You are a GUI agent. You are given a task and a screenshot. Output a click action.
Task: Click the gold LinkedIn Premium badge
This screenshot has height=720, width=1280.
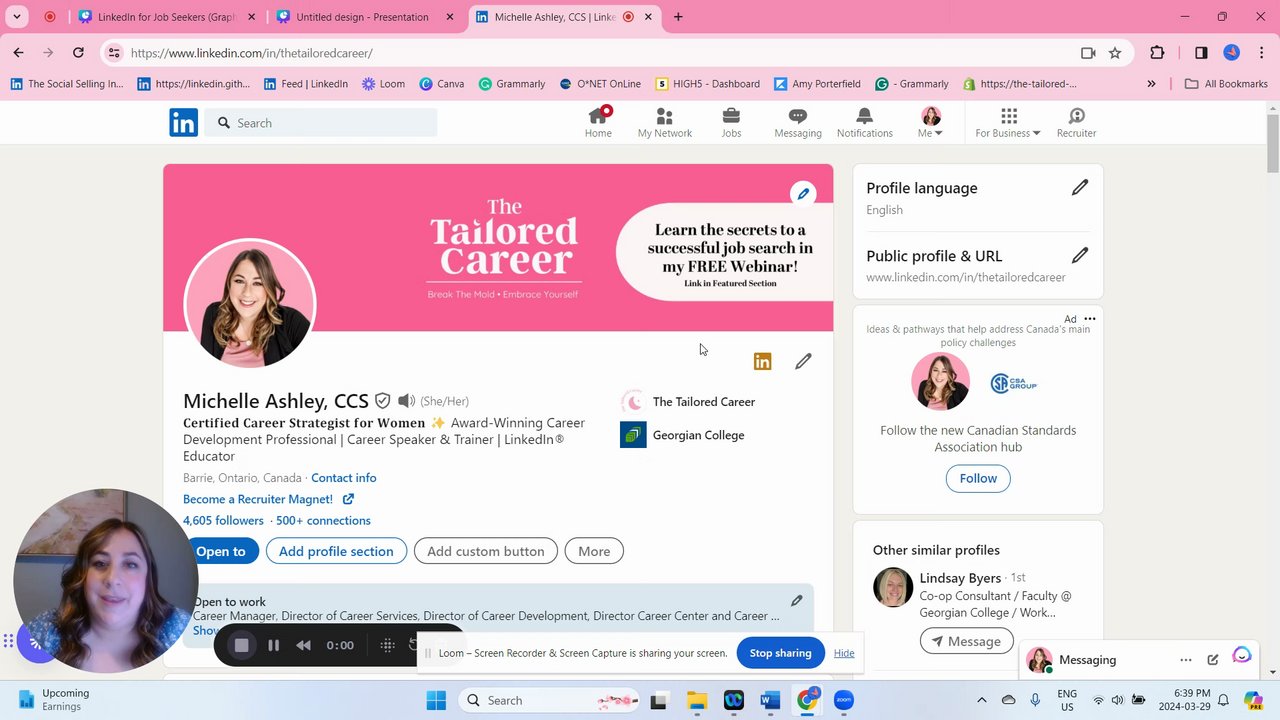[762, 362]
